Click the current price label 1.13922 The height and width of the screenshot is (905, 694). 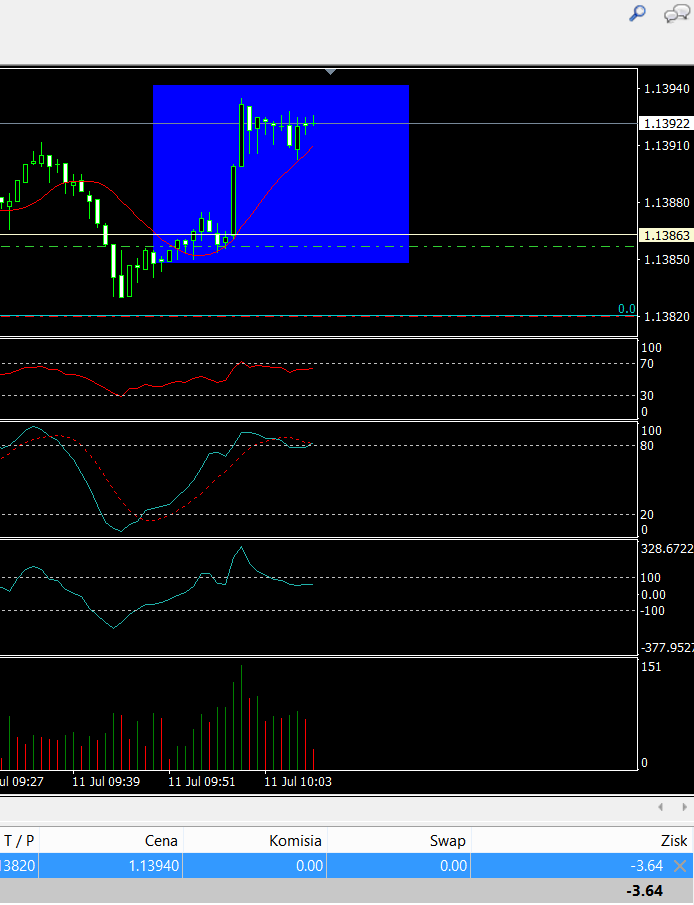666,124
